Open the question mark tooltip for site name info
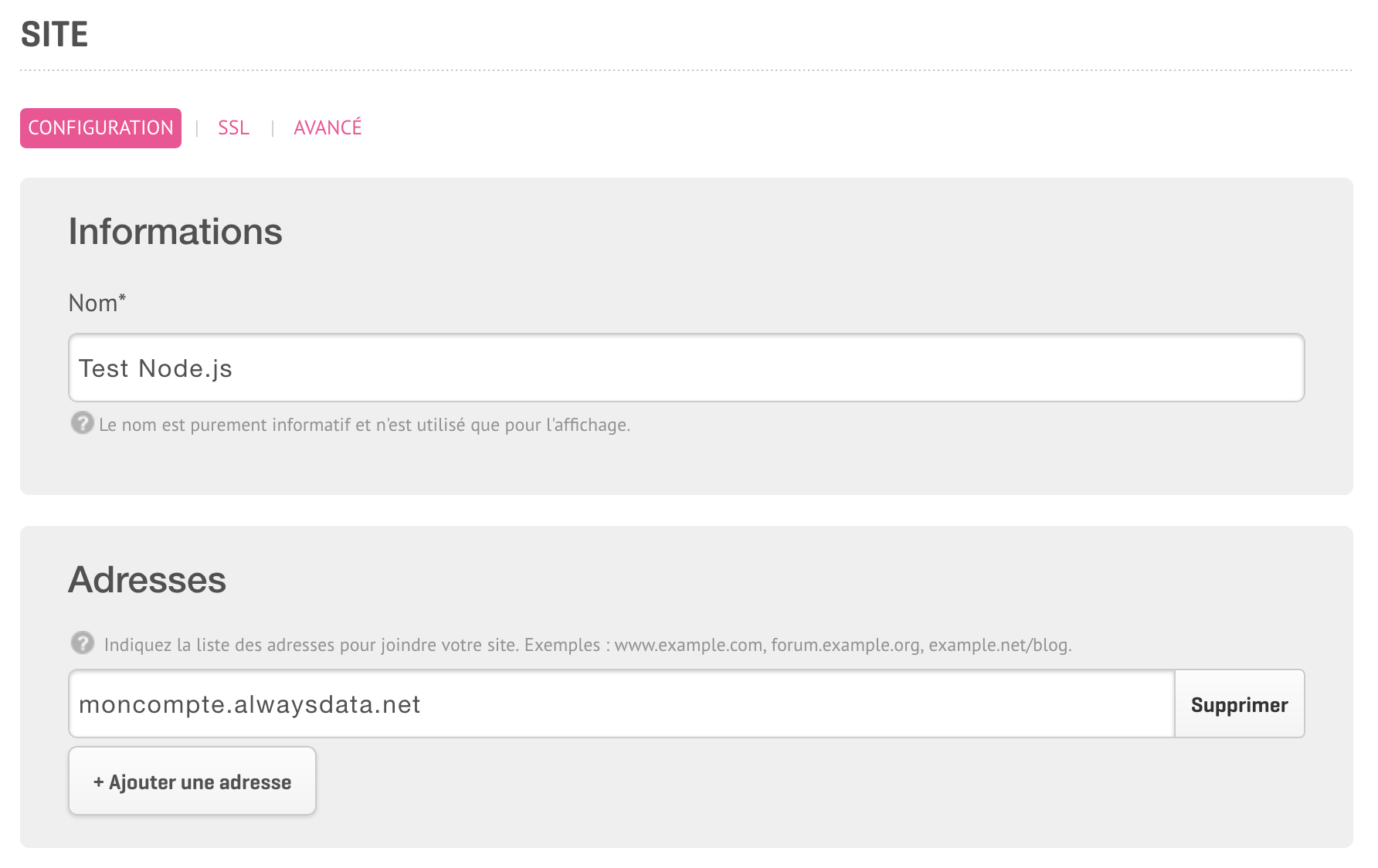This screenshot has height=868, width=1378. point(82,424)
